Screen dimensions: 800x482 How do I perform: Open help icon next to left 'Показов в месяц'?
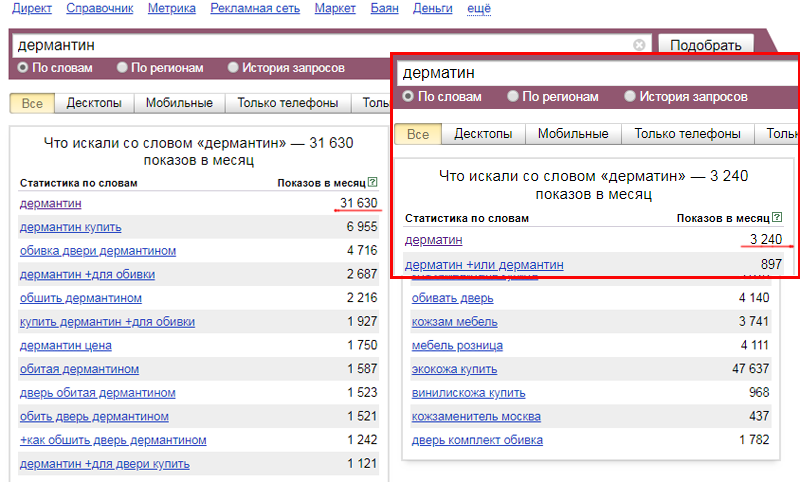372,182
